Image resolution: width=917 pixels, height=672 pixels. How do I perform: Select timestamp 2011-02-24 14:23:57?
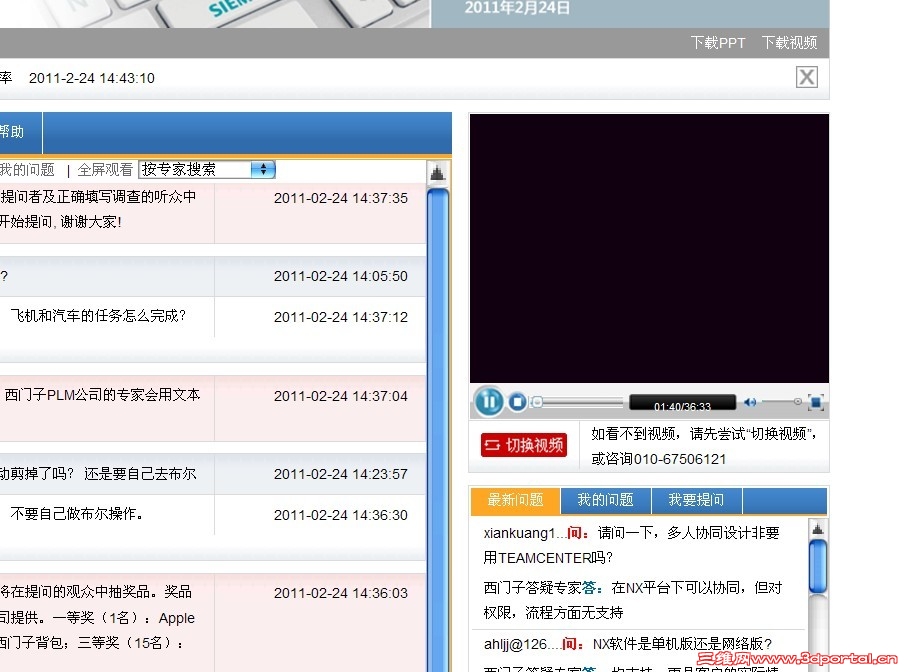point(340,474)
